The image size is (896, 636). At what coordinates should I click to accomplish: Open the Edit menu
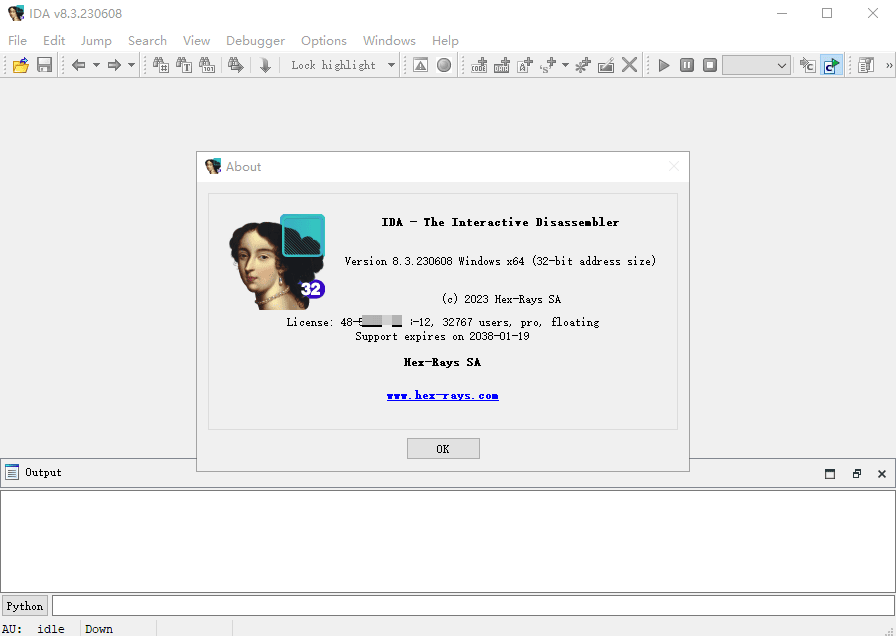[x=54, y=41]
